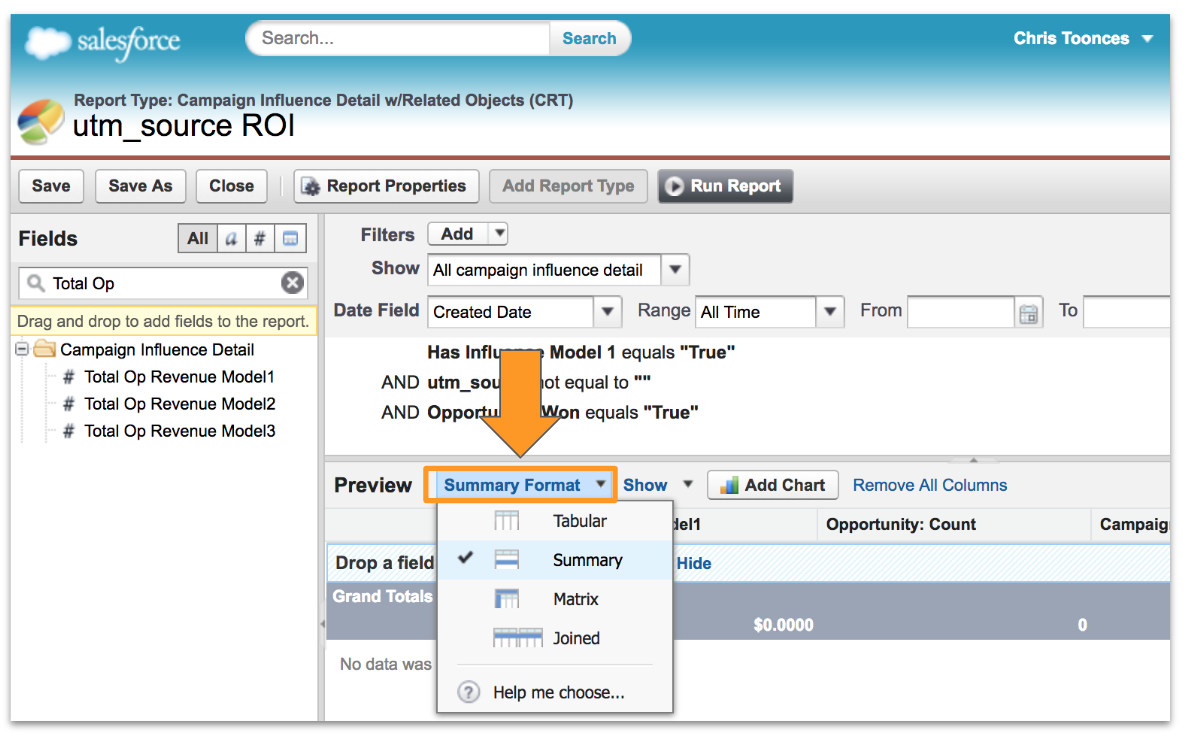Collapse the fields panel side handle

322,624
